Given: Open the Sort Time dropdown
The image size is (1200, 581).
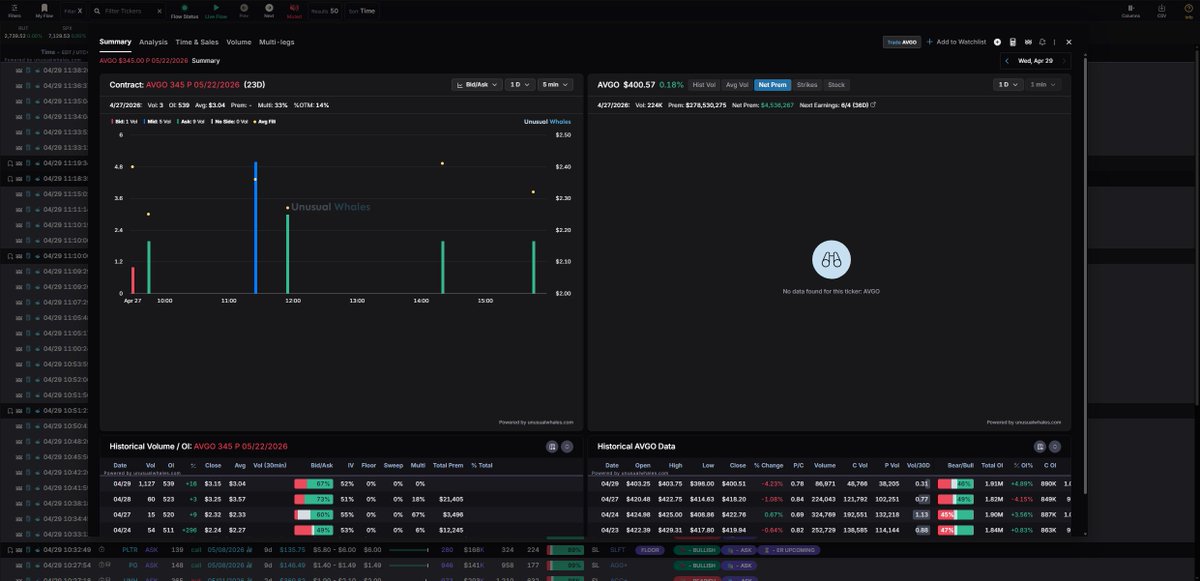Looking at the screenshot, I should (x=363, y=11).
